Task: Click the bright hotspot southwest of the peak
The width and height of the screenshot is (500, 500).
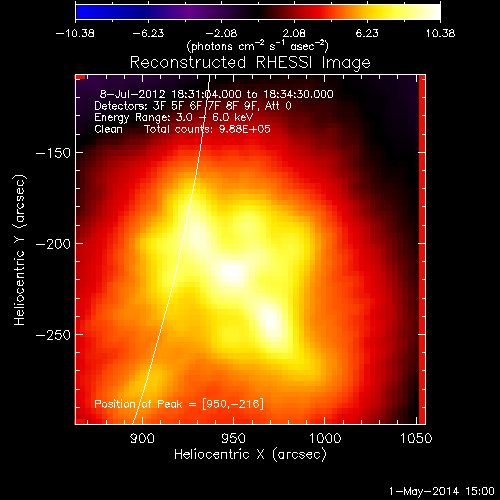Action: pos(272,322)
